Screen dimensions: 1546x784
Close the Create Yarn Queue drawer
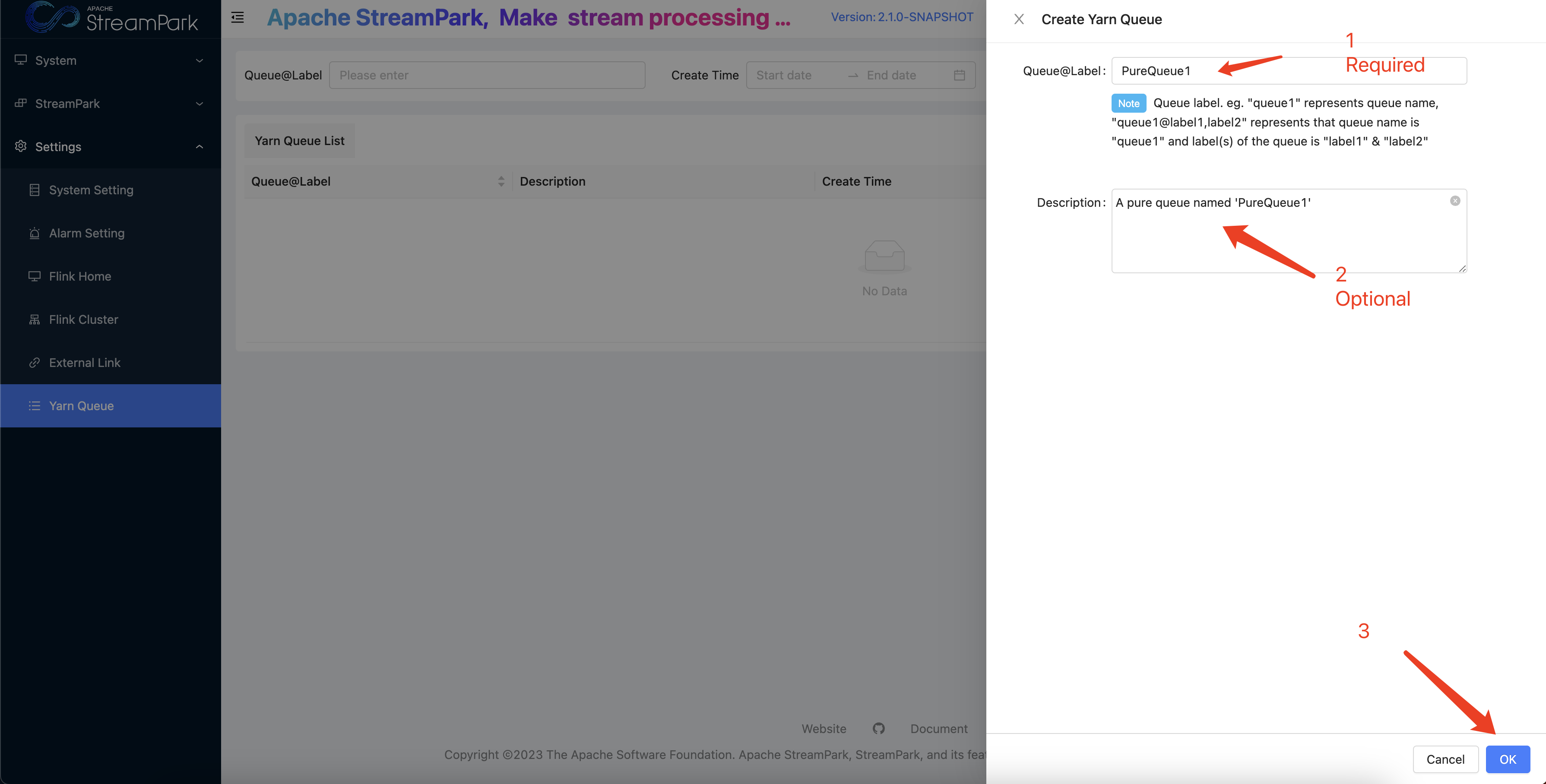coord(1018,19)
